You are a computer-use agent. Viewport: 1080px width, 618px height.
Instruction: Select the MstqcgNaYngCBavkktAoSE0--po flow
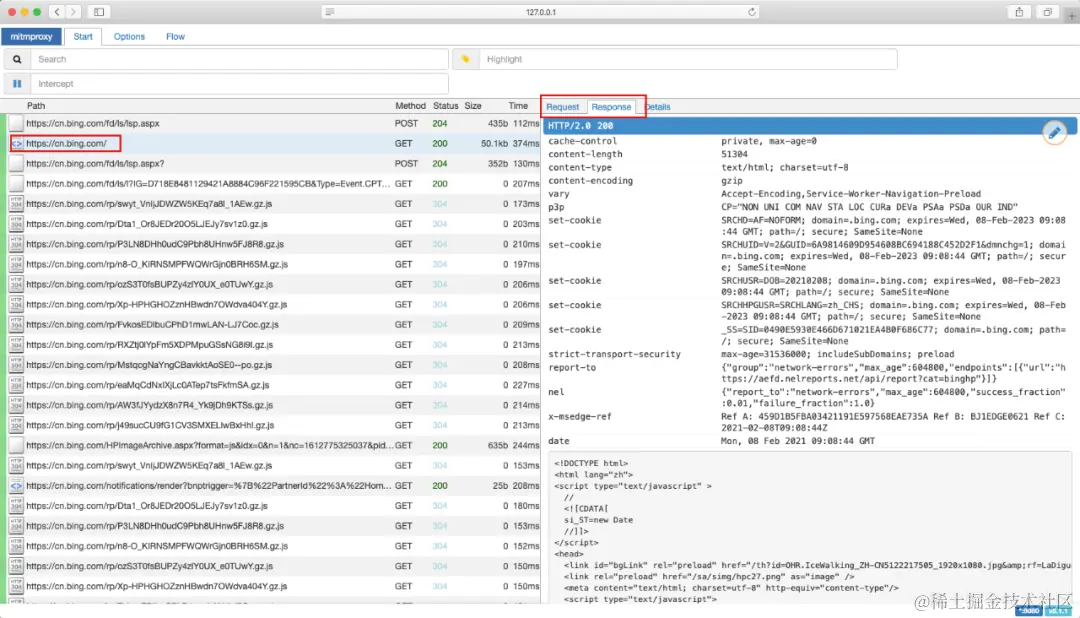[274, 364]
